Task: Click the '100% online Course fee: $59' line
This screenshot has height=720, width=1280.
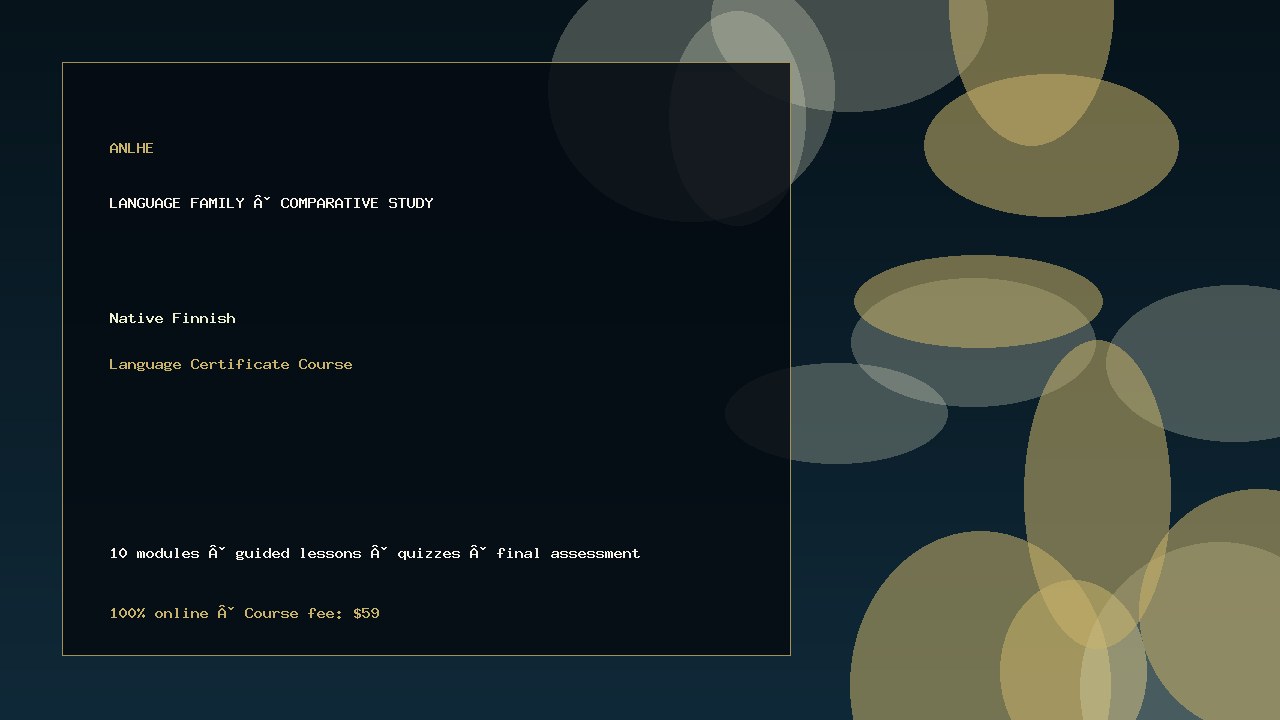Action: point(244,613)
